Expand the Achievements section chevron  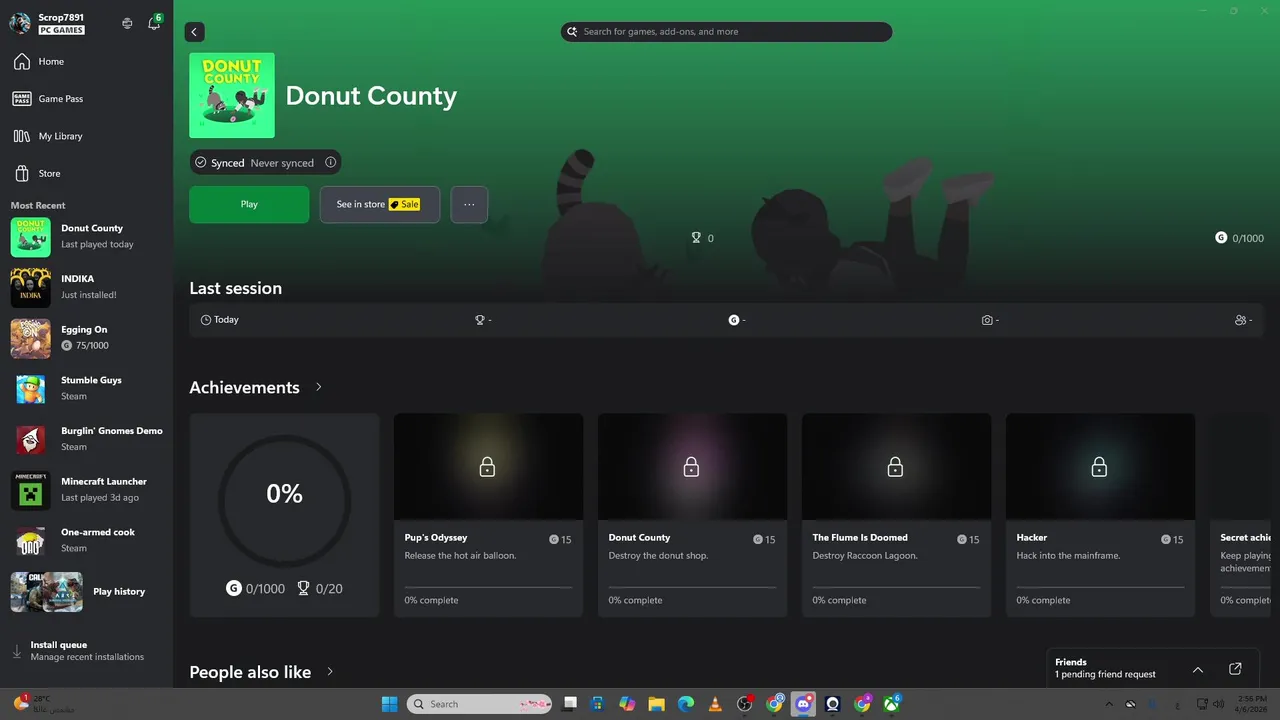tap(319, 387)
